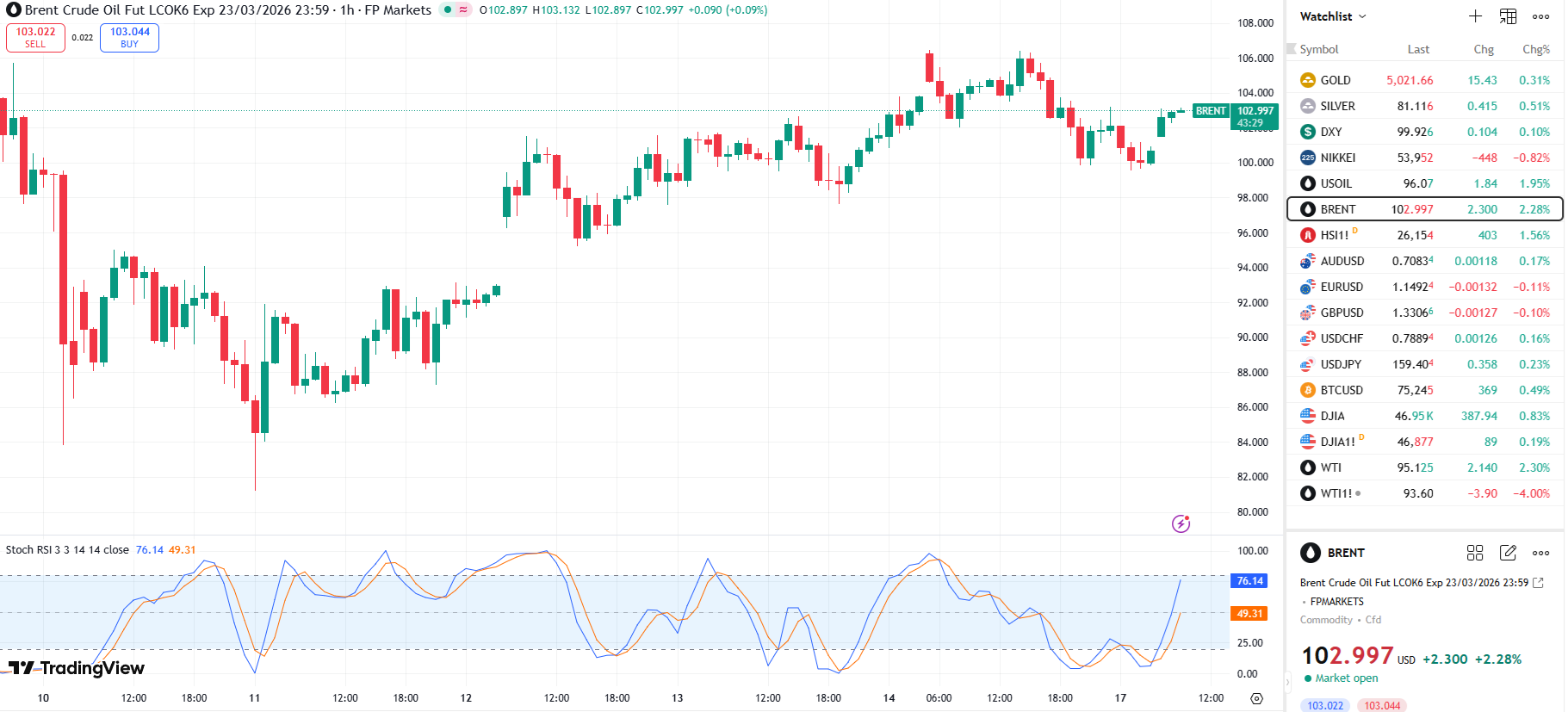Click the green market status dot indicator
Screen dimensions: 1568x712
click(448, 10)
